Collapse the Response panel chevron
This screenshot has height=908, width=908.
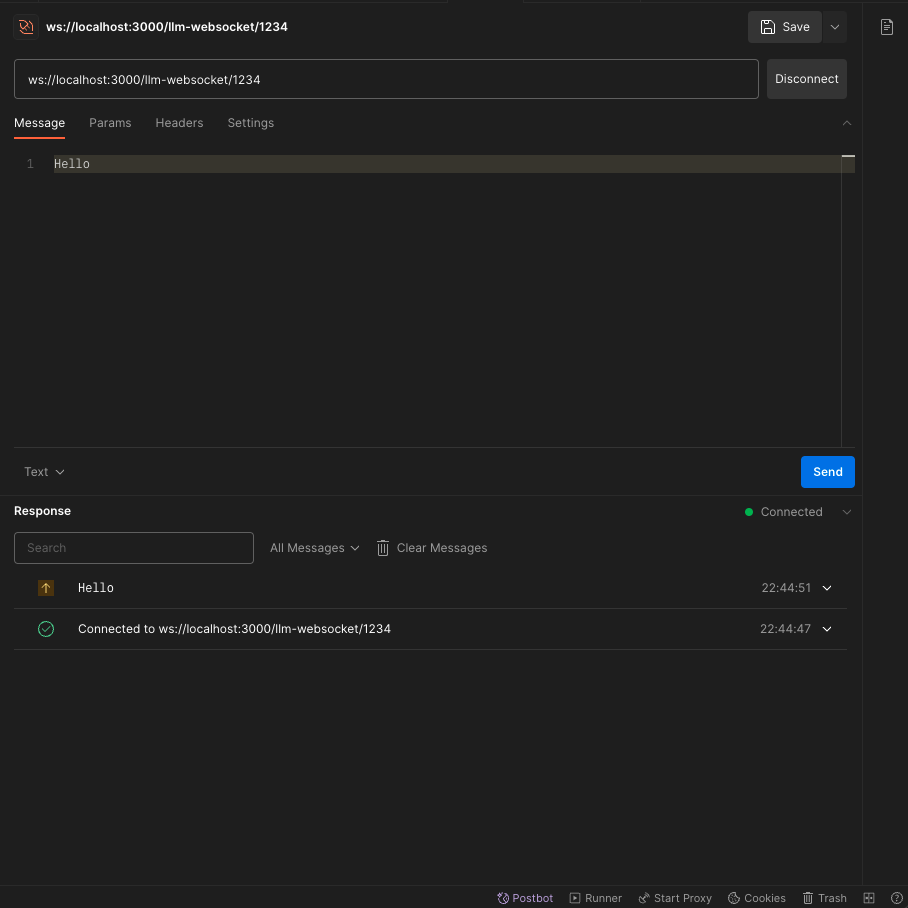point(847,512)
